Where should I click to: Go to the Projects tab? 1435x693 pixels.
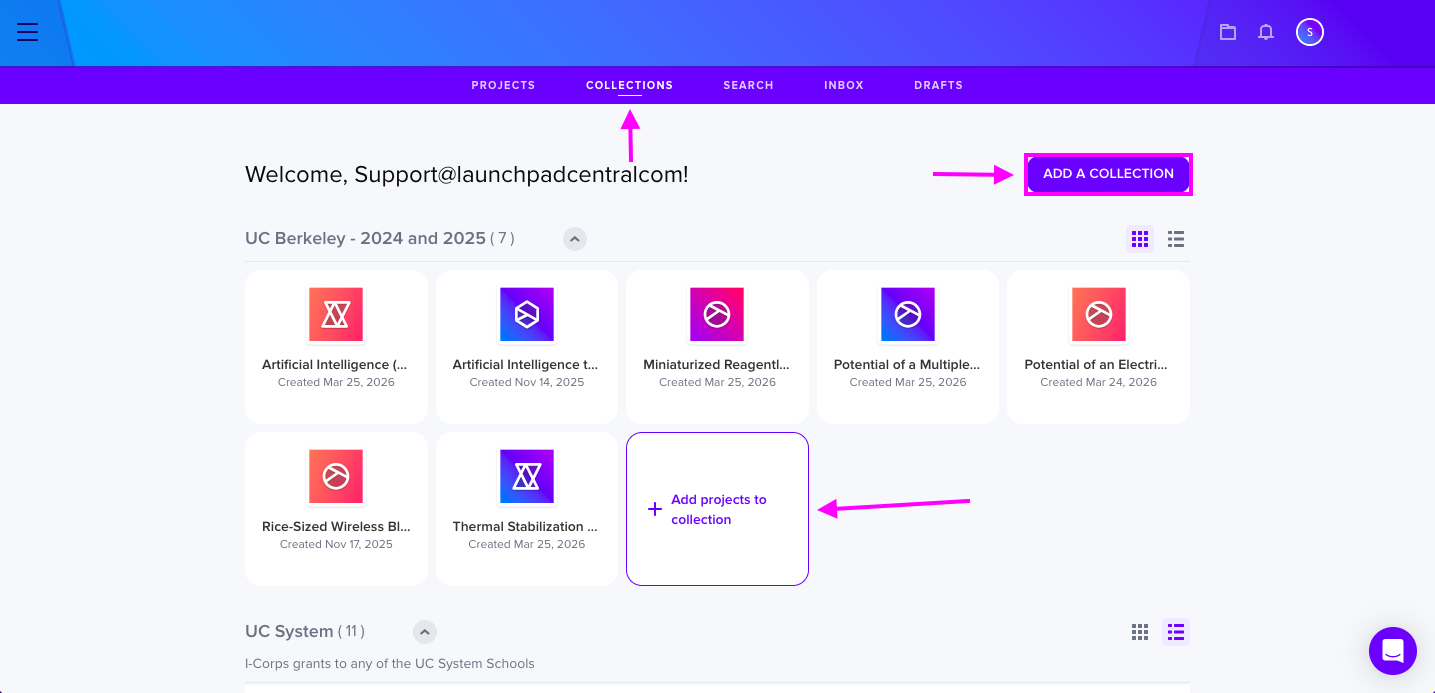(503, 85)
